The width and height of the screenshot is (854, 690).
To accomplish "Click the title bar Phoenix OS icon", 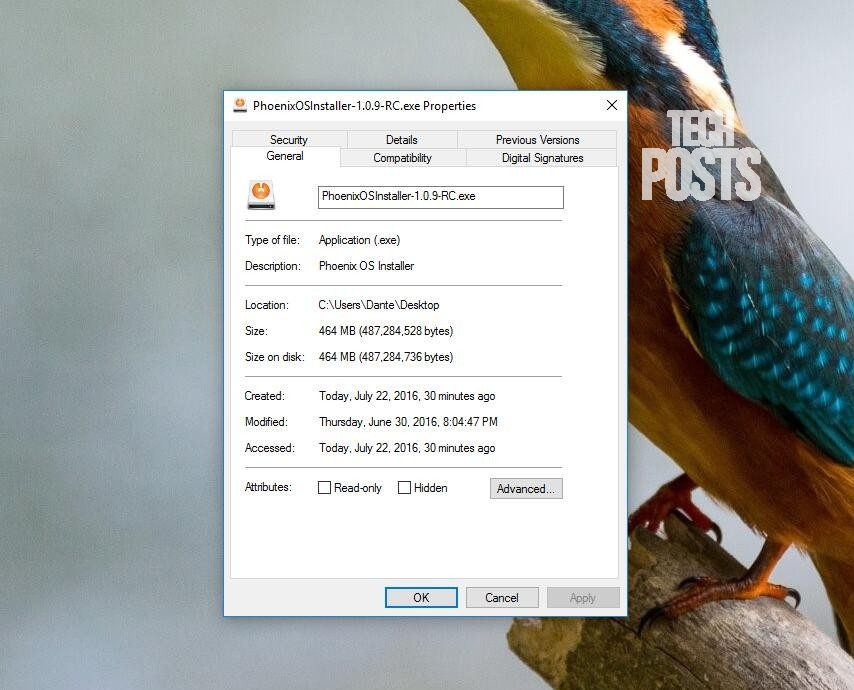I will click(240, 105).
